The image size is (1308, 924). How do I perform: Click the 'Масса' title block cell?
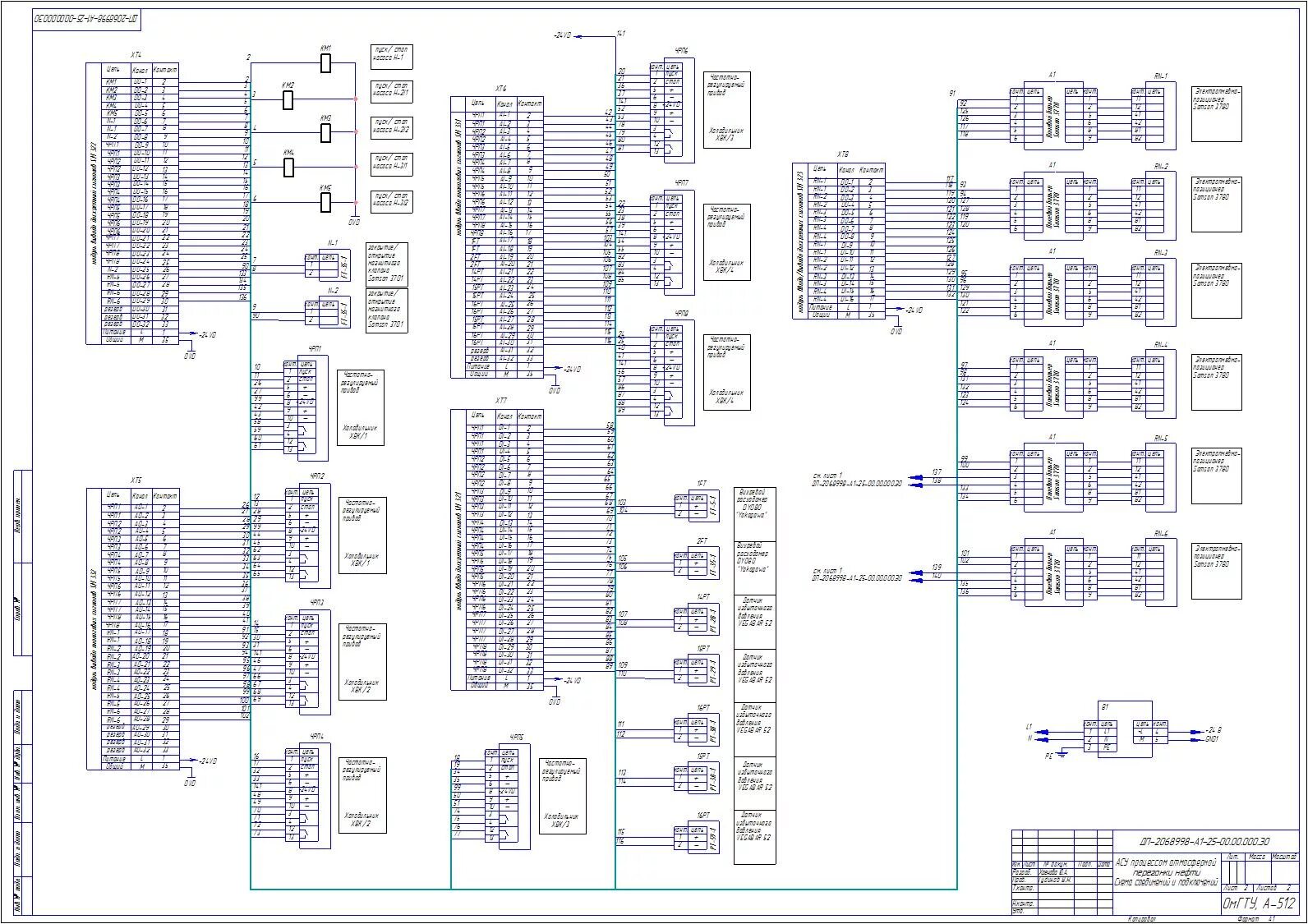(x=1256, y=857)
